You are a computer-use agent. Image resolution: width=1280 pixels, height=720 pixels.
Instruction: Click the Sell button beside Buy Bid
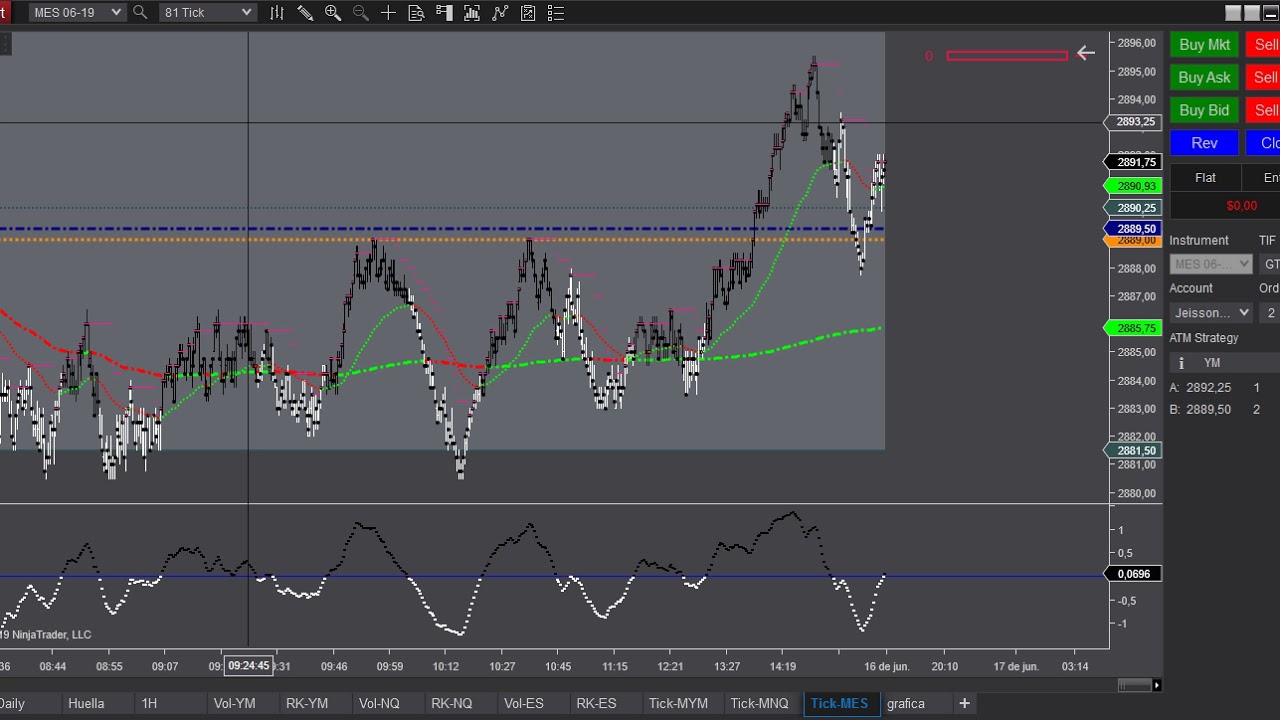(1263, 111)
